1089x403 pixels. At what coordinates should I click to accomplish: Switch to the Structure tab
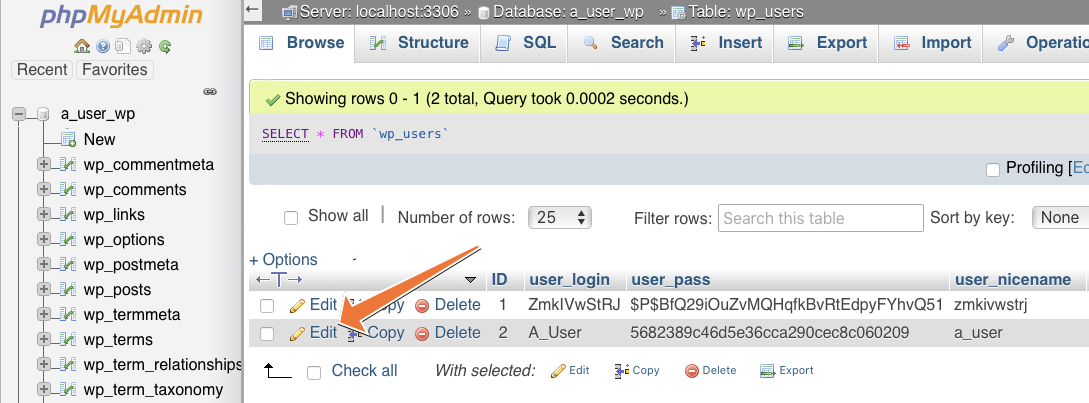tap(419, 43)
